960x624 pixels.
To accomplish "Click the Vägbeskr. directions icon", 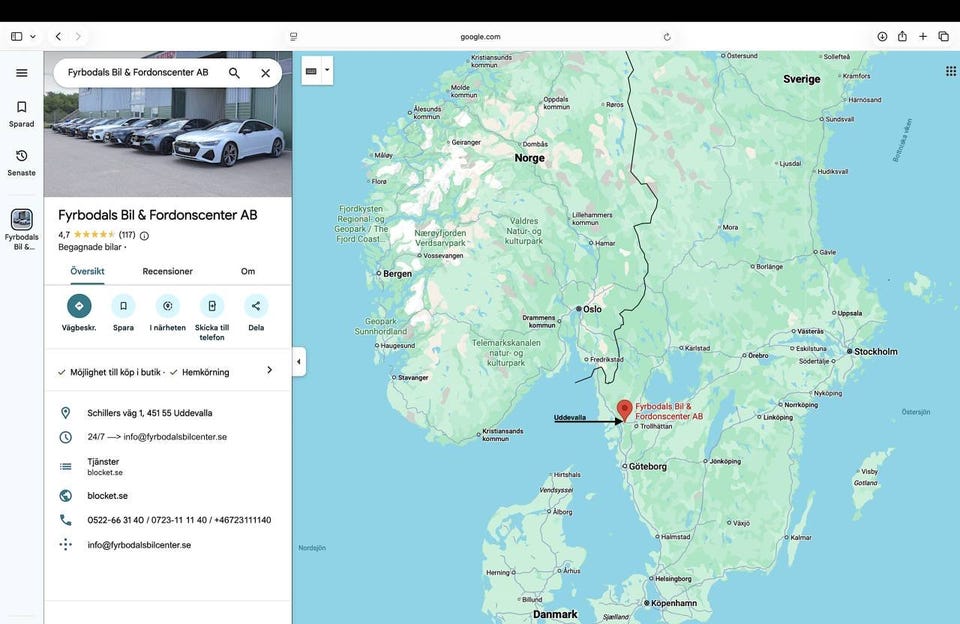I will [x=79, y=306].
